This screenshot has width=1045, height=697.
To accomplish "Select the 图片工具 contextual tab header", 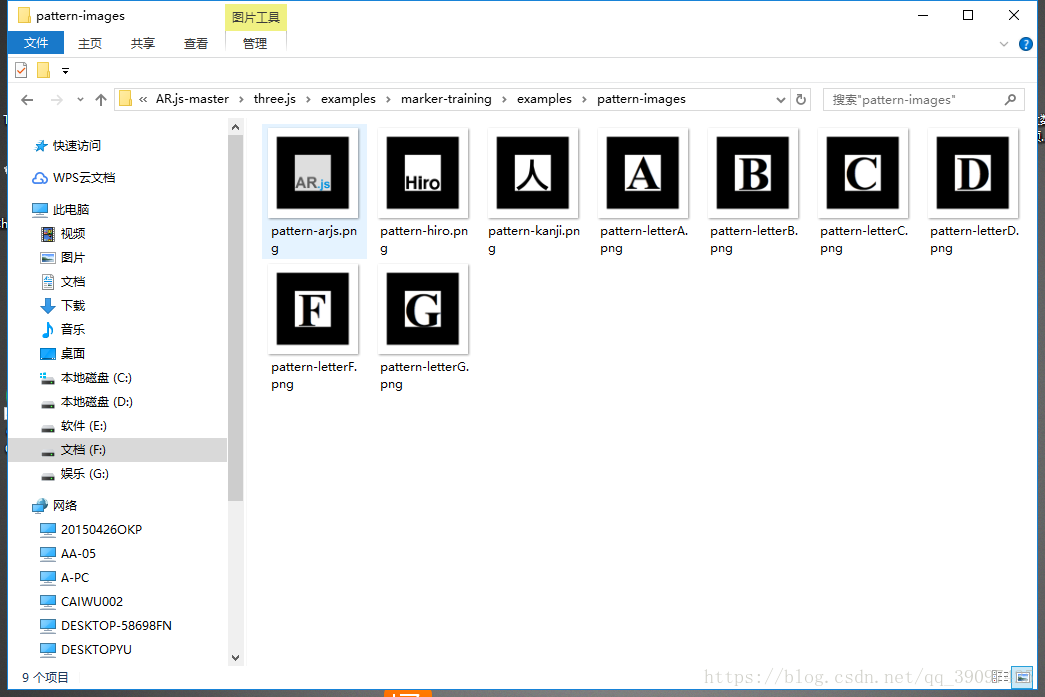I will coord(256,17).
